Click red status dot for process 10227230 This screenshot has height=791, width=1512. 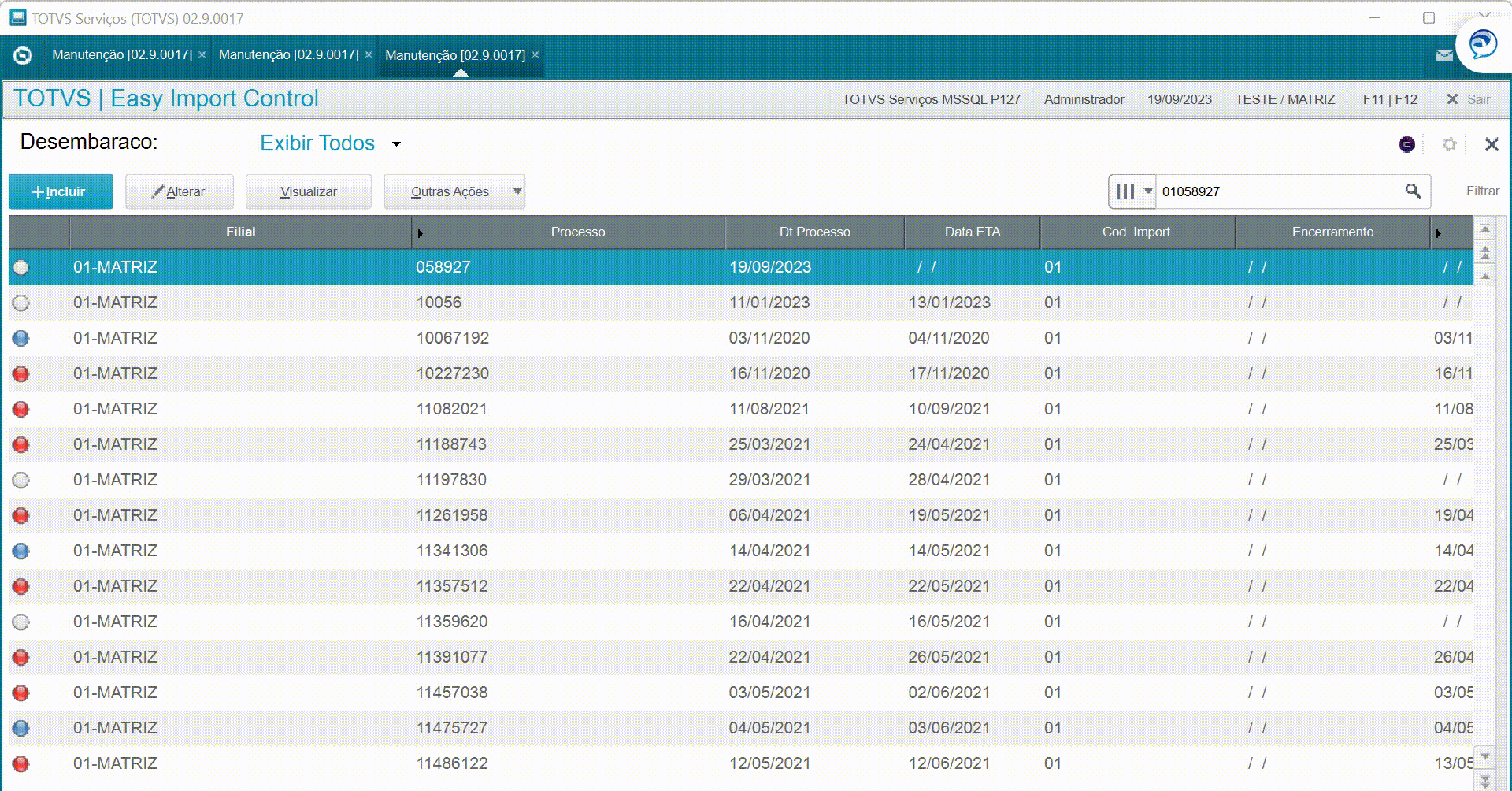pyautogui.click(x=21, y=373)
